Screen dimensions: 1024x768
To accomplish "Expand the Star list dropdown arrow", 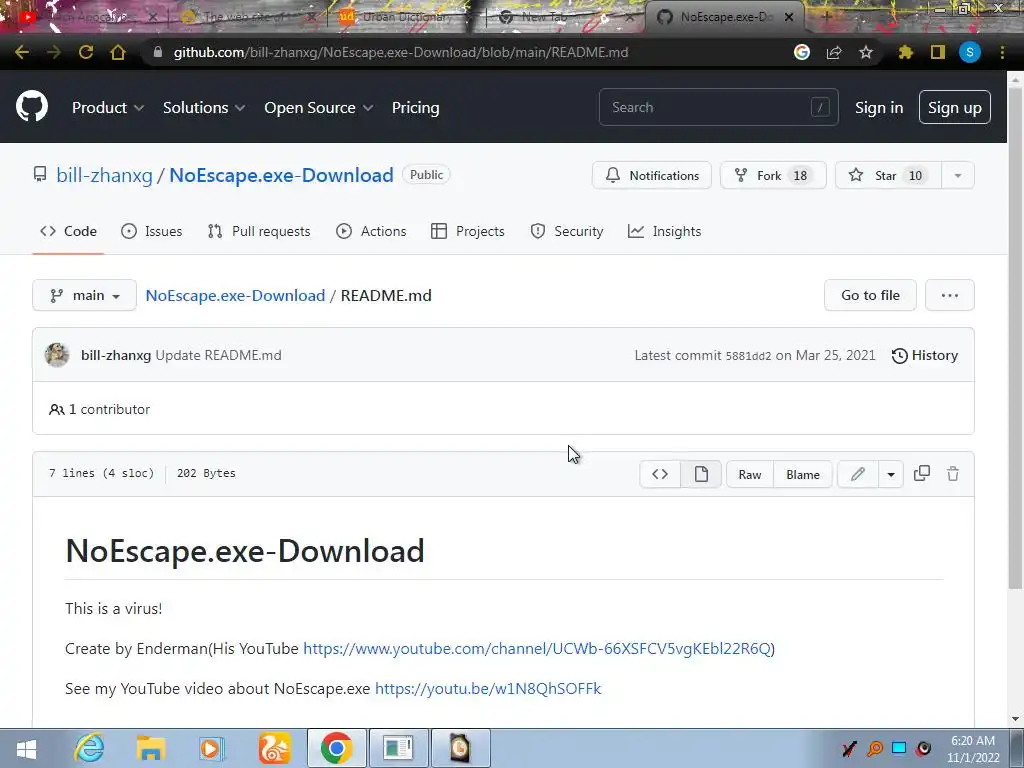I will point(957,176).
